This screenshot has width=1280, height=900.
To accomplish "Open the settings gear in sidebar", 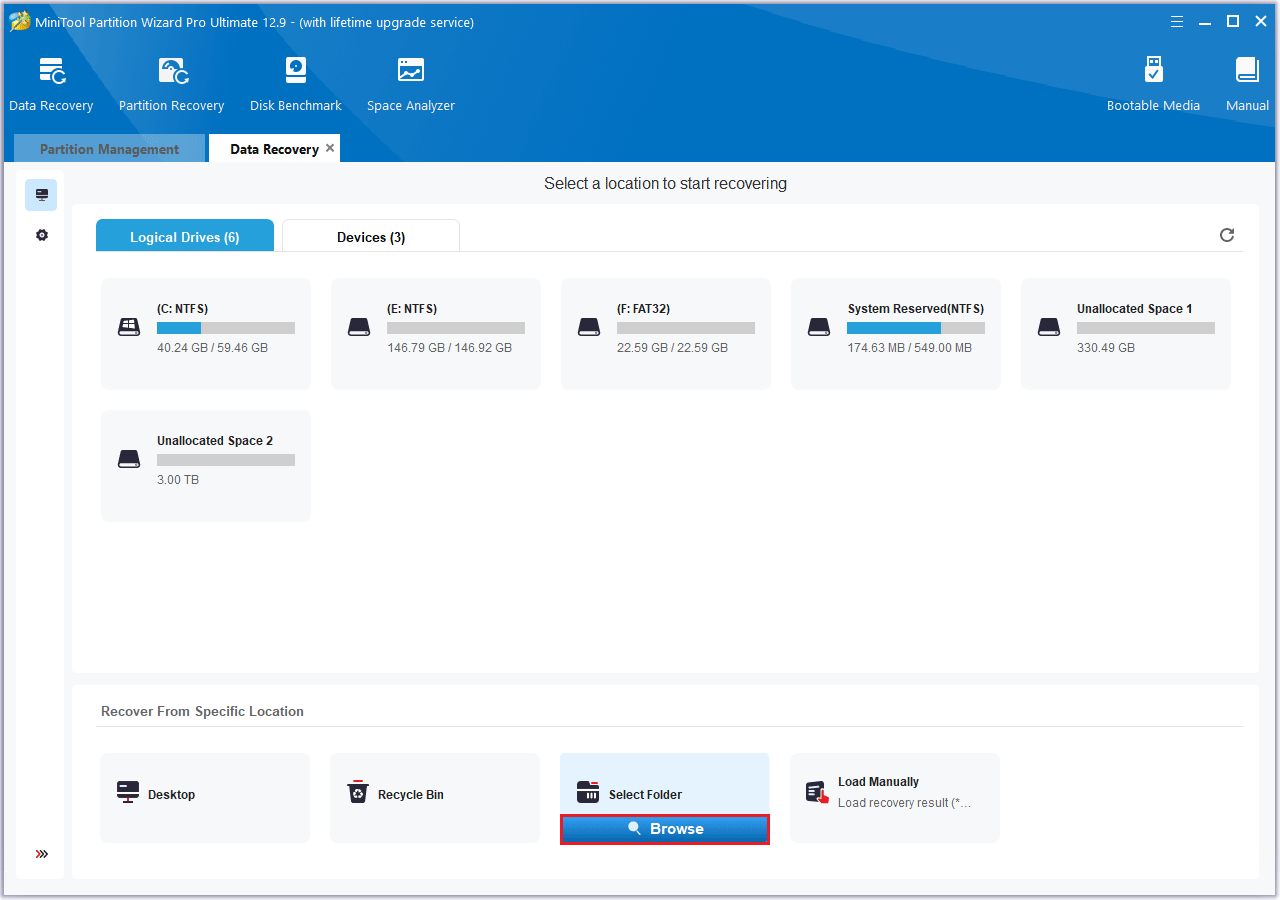I will click(x=42, y=235).
